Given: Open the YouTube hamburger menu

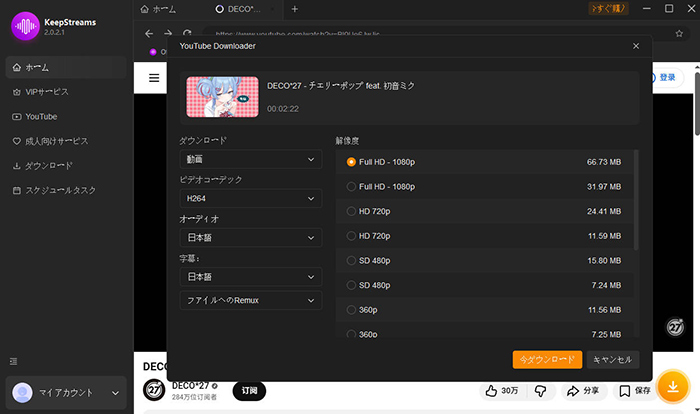Looking at the screenshot, I should pyautogui.click(x=154, y=78).
